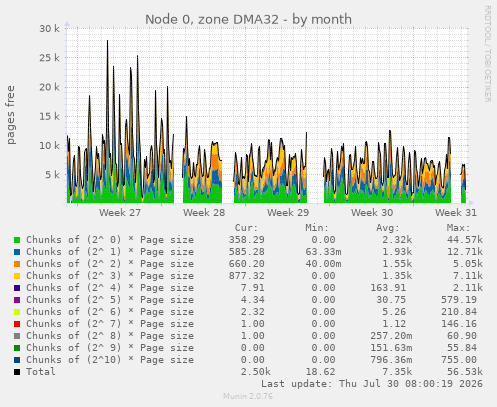
Task: Click the 'pages free' y-axis label
Action: [11, 115]
